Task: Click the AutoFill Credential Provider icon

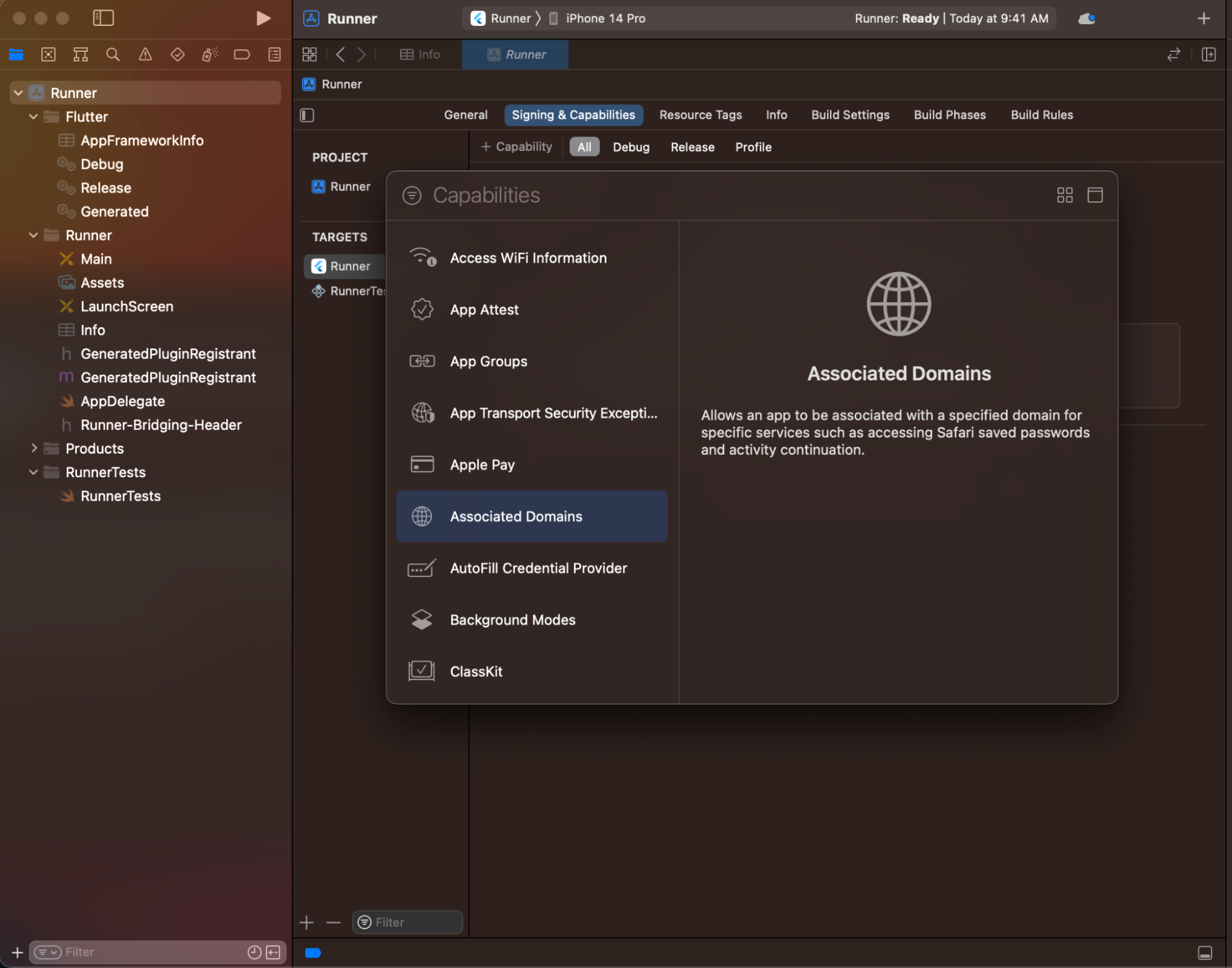Action: [x=421, y=567]
